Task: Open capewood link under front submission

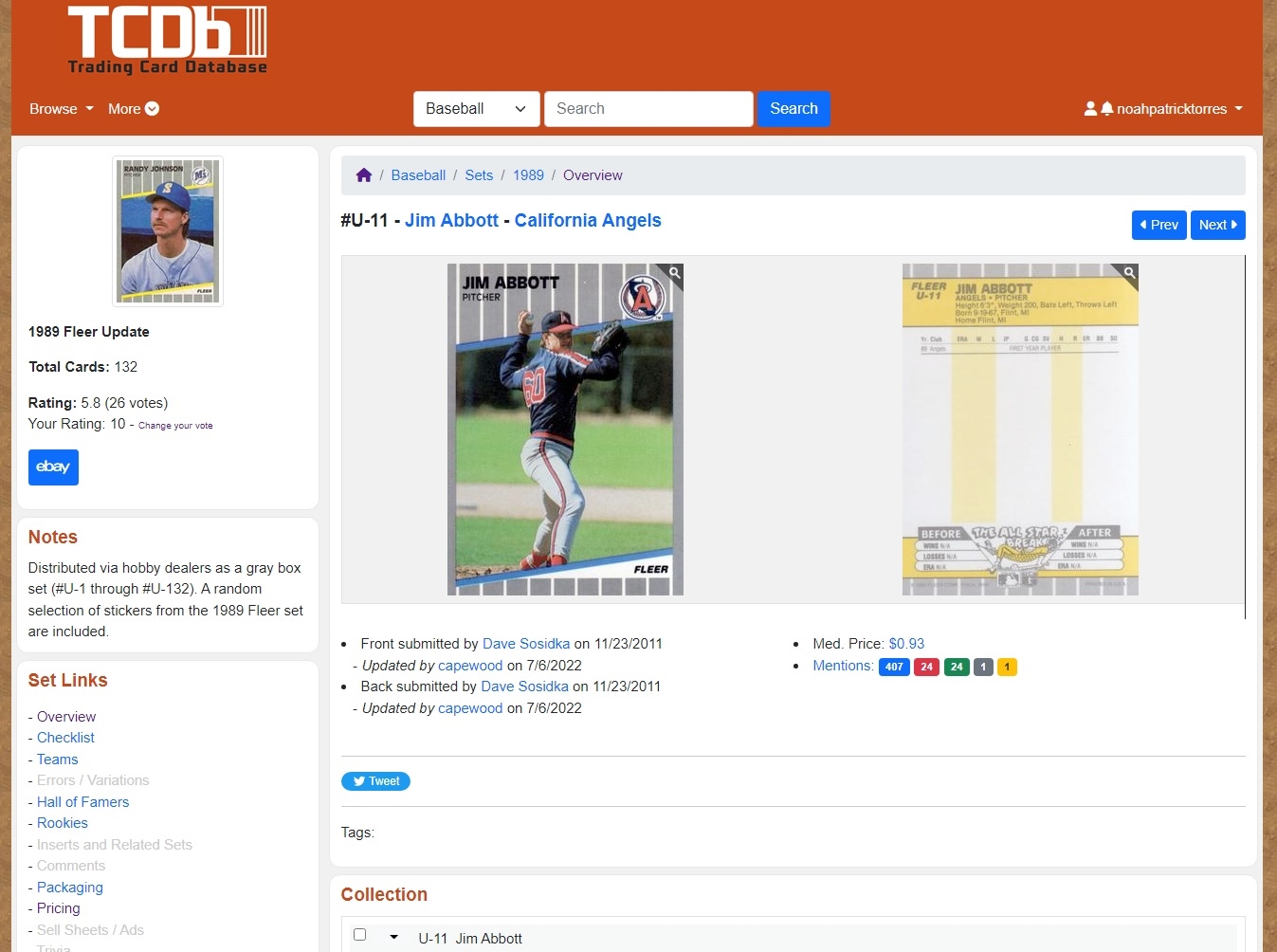Action: pos(470,666)
